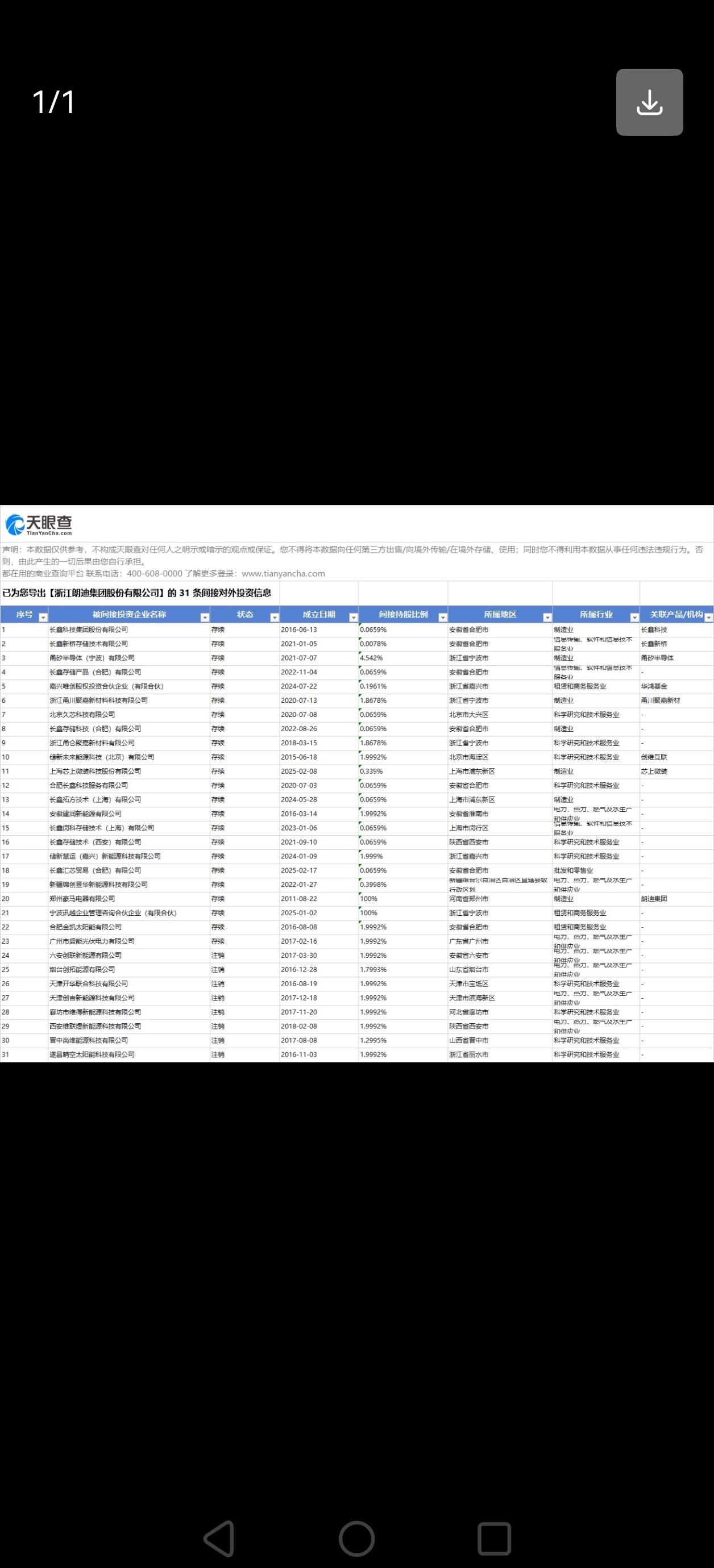
Task: Open the 关联产品/机构 filter dropdown
Action: (x=708, y=617)
